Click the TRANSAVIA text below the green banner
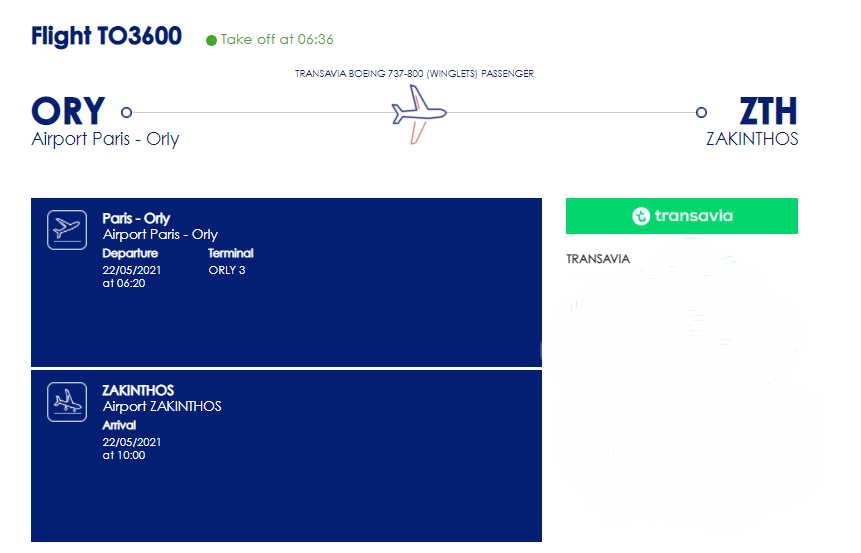This screenshot has height=553, width=861. (x=598, y=259)
